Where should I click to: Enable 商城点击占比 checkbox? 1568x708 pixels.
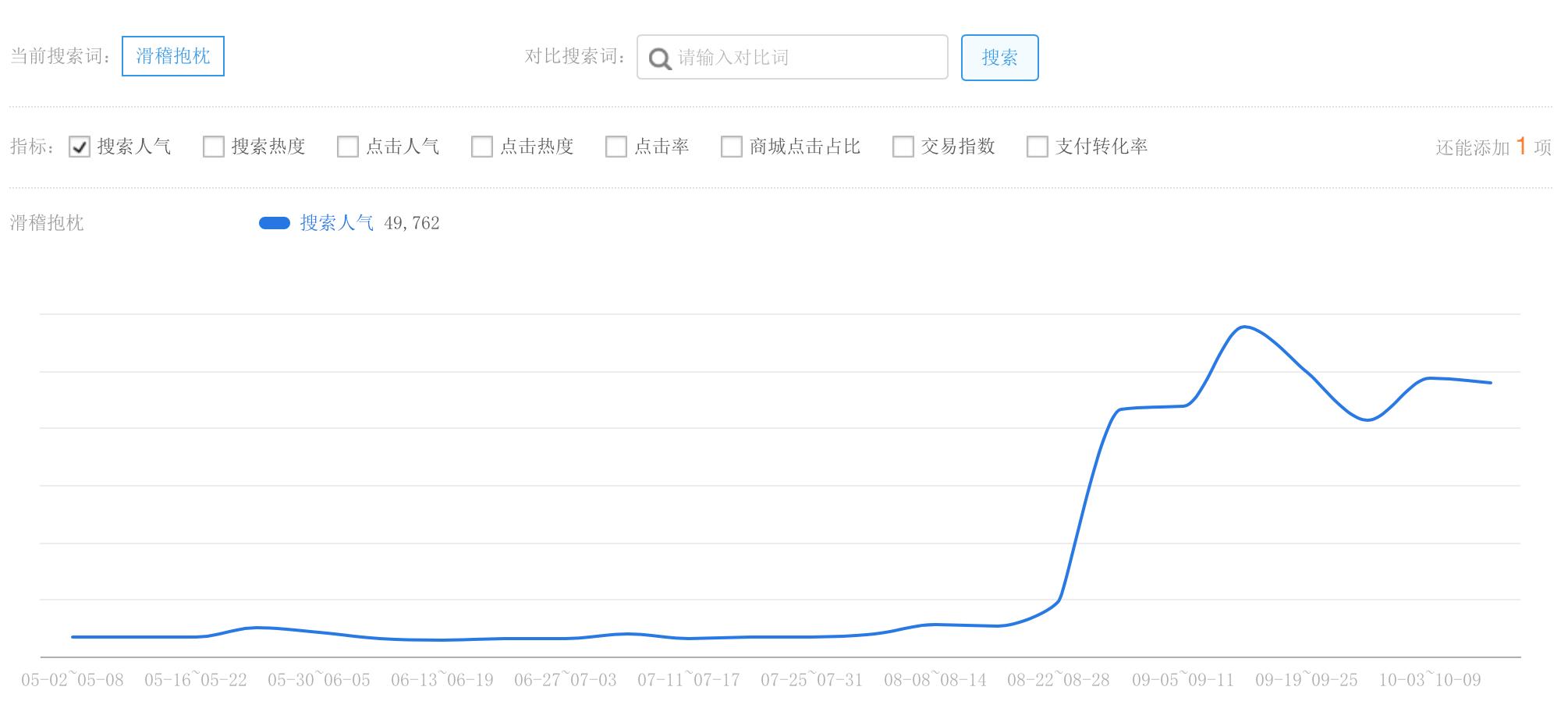tap(732, 147)
